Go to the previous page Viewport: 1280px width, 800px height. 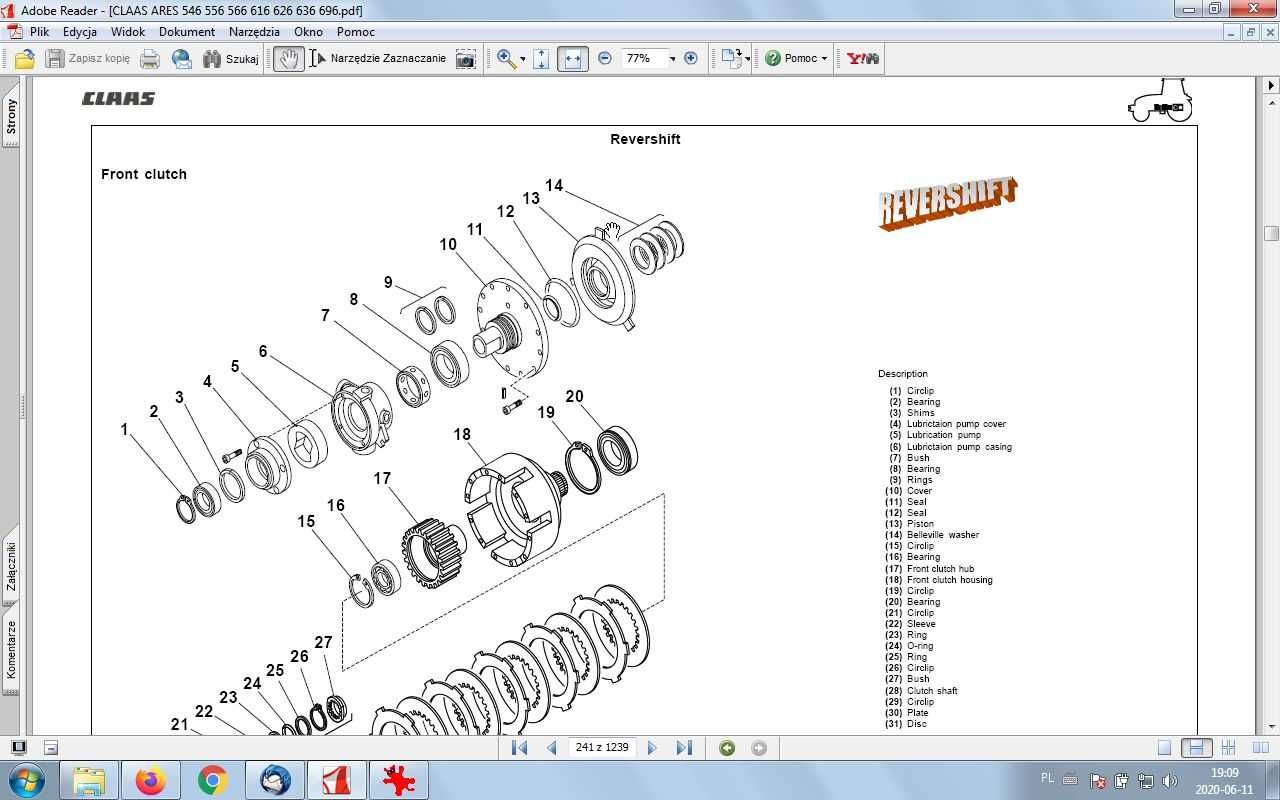coord(551,748)
